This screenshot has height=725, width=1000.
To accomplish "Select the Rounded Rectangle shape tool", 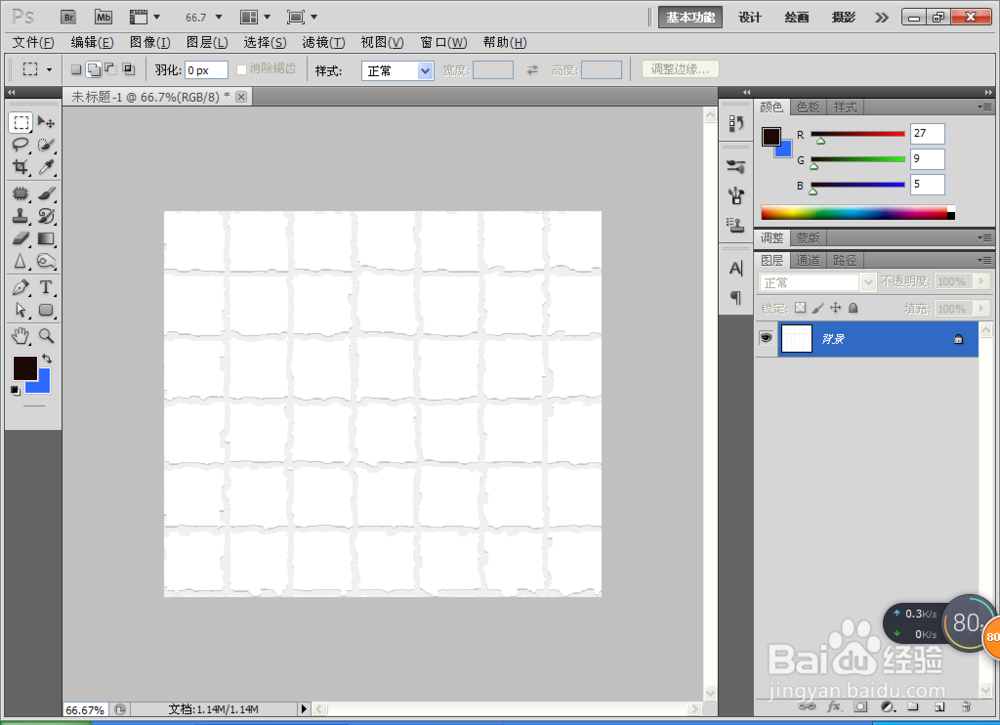I will 46,310.
